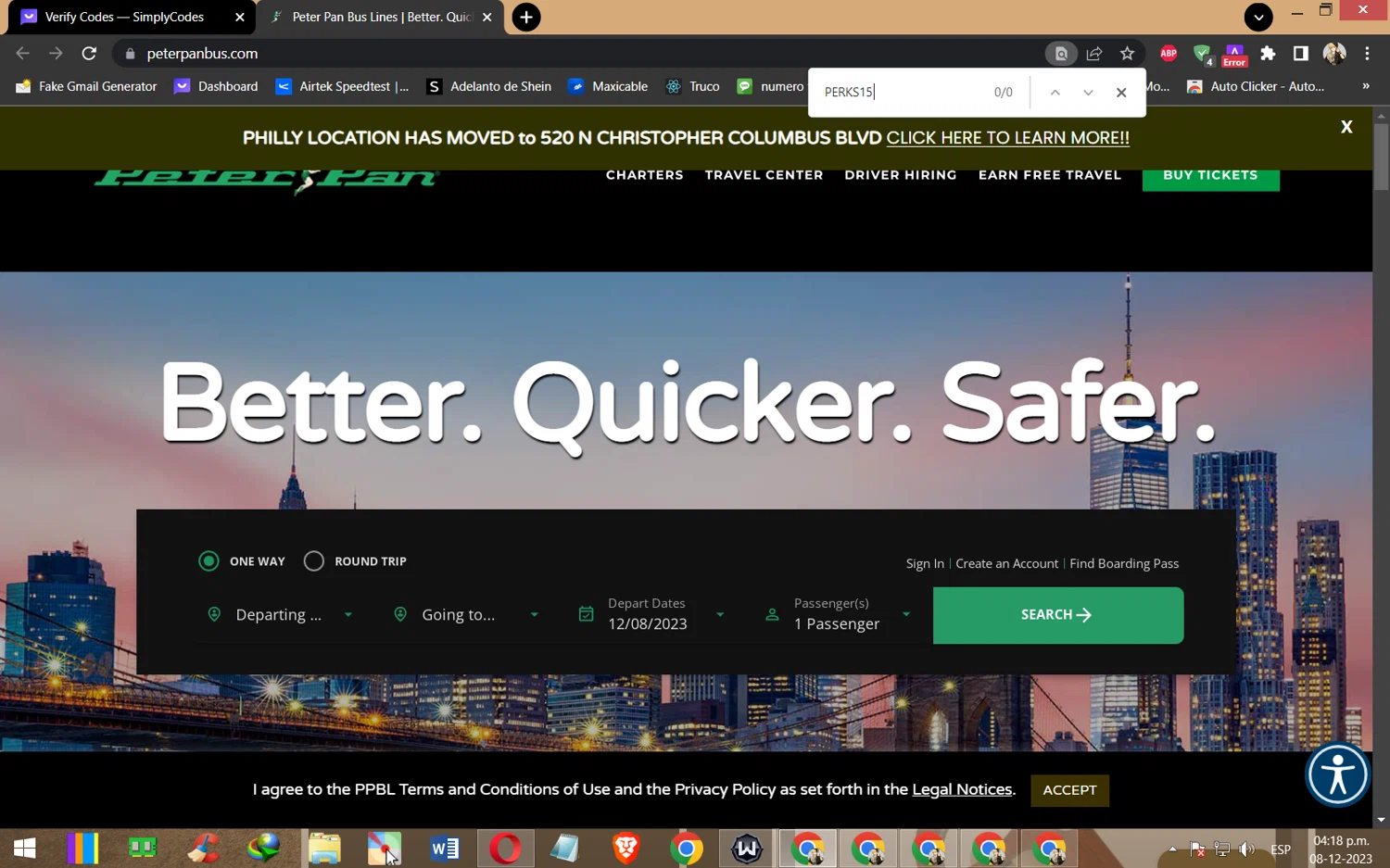Launch Word from the taskbar
Viewport: 1390px width, 868px height.
coord(445,849)
